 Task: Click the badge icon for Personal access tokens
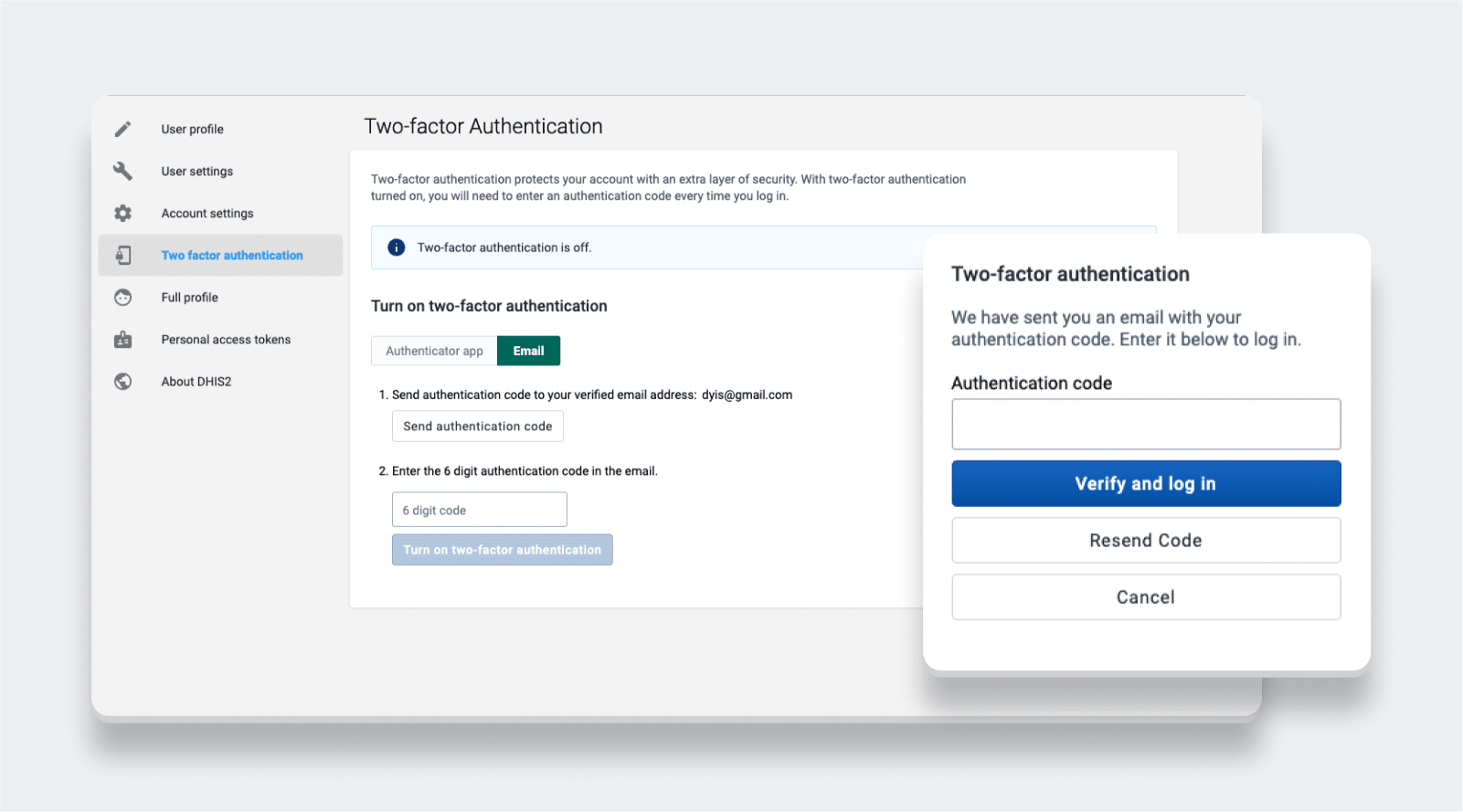[123, 339]
